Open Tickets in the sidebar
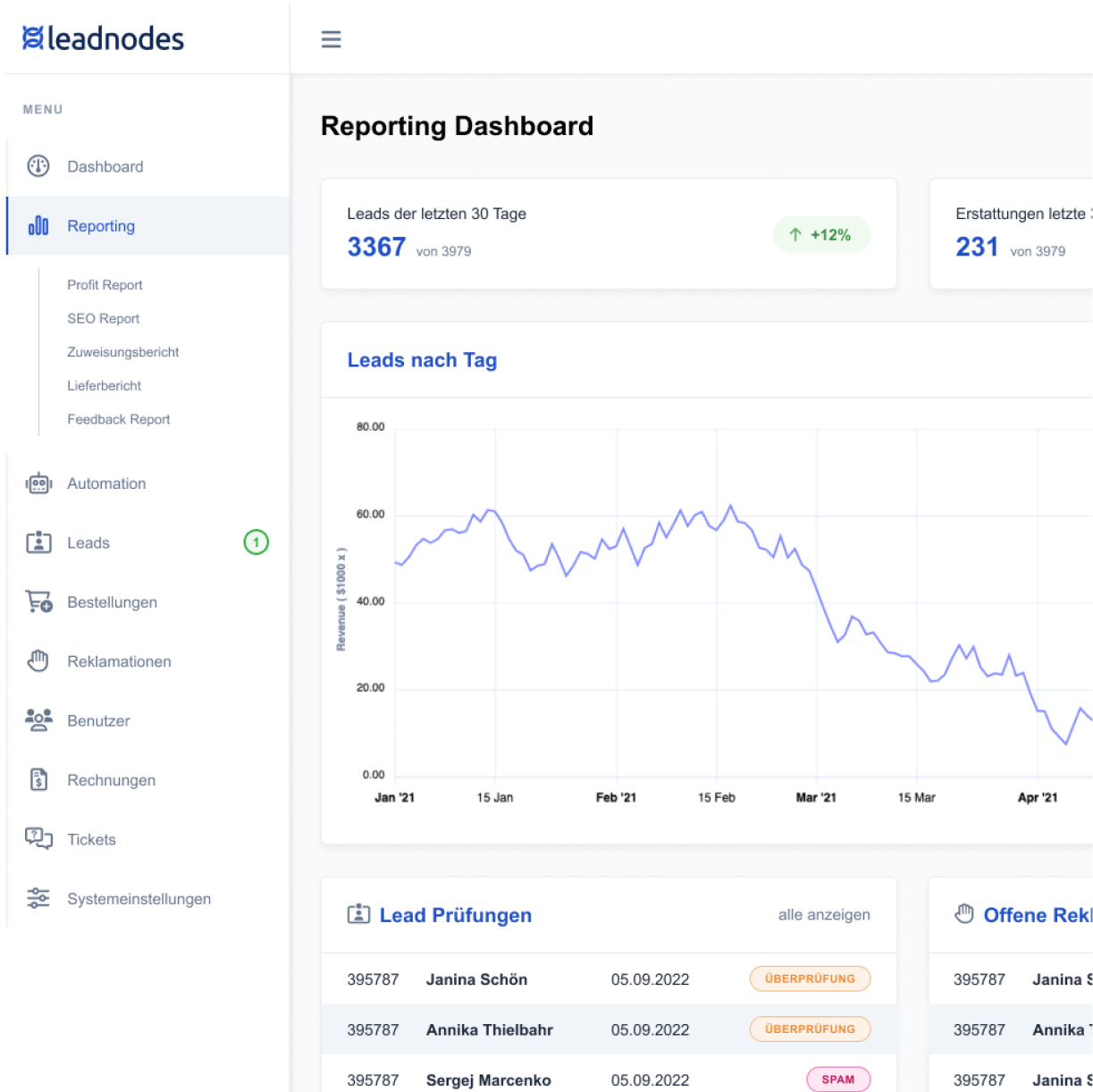The image size is (1093, 1092). tap(148, 839)
